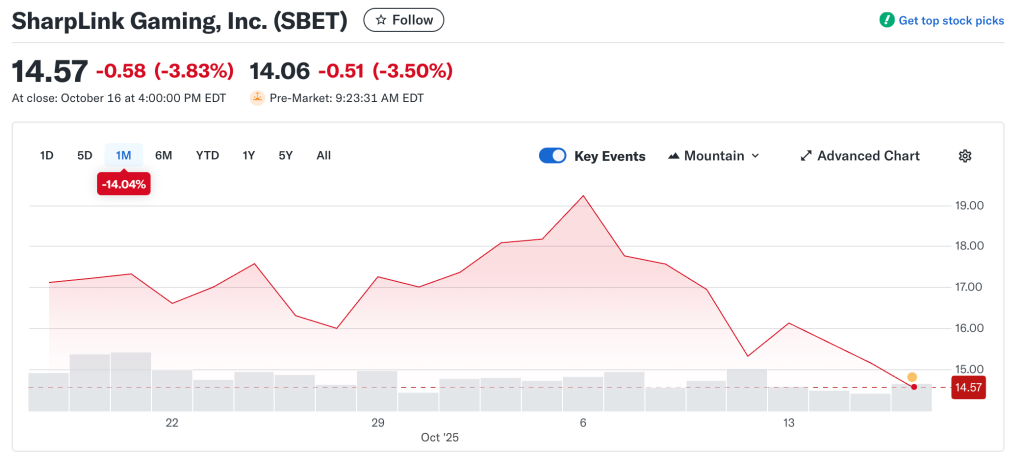Select the 5D time range
Image resolution: width=1024 pixels, height=459 pixels.
point(85,155)
